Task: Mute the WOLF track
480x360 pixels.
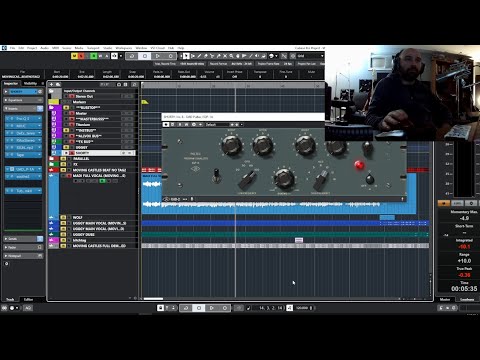Action: coord(63,217)
